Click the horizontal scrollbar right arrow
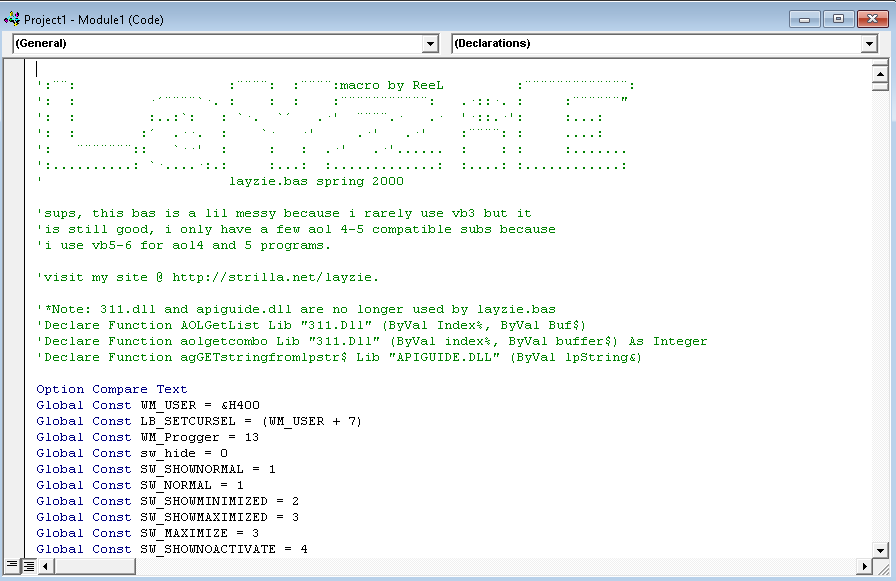Screen dimensions: 896x581 pyautogui.click(x=864, y=565)
